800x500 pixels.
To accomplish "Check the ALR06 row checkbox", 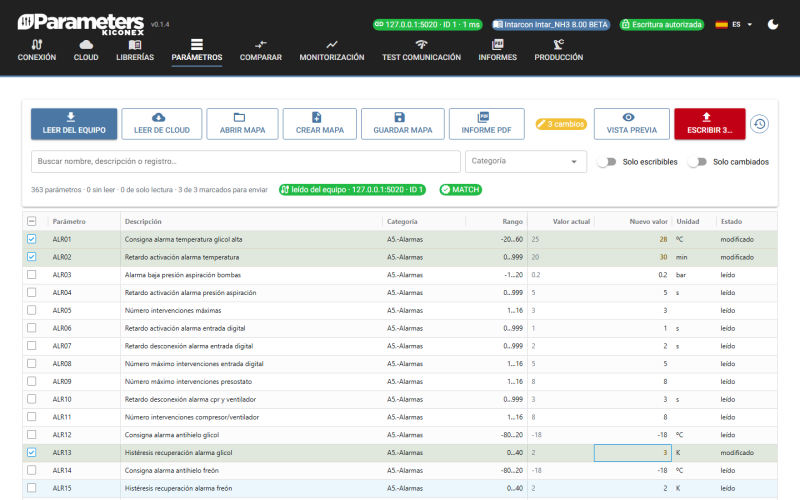I will pyautogui.click(x=32, y=328).
